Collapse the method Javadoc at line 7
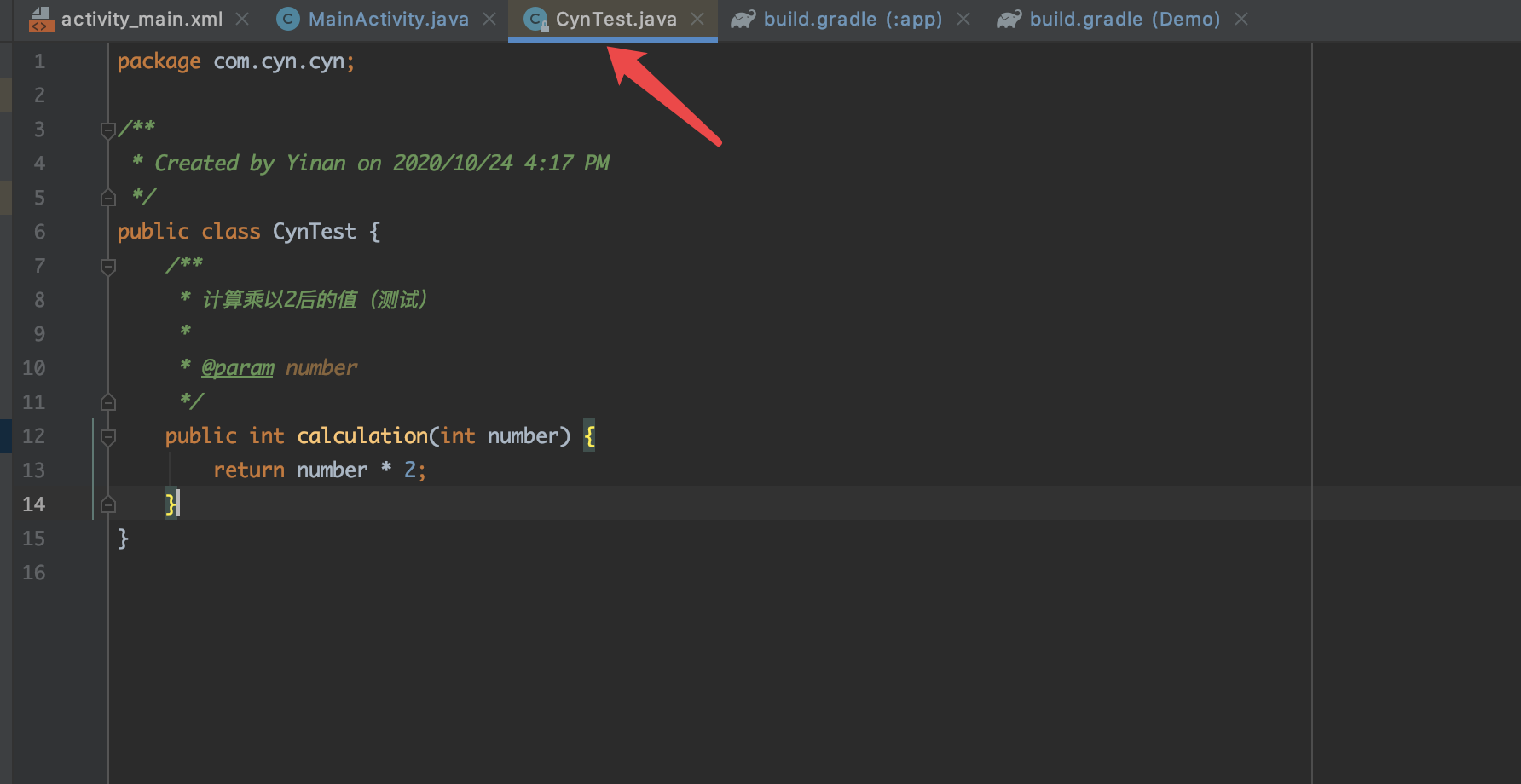 108,267
